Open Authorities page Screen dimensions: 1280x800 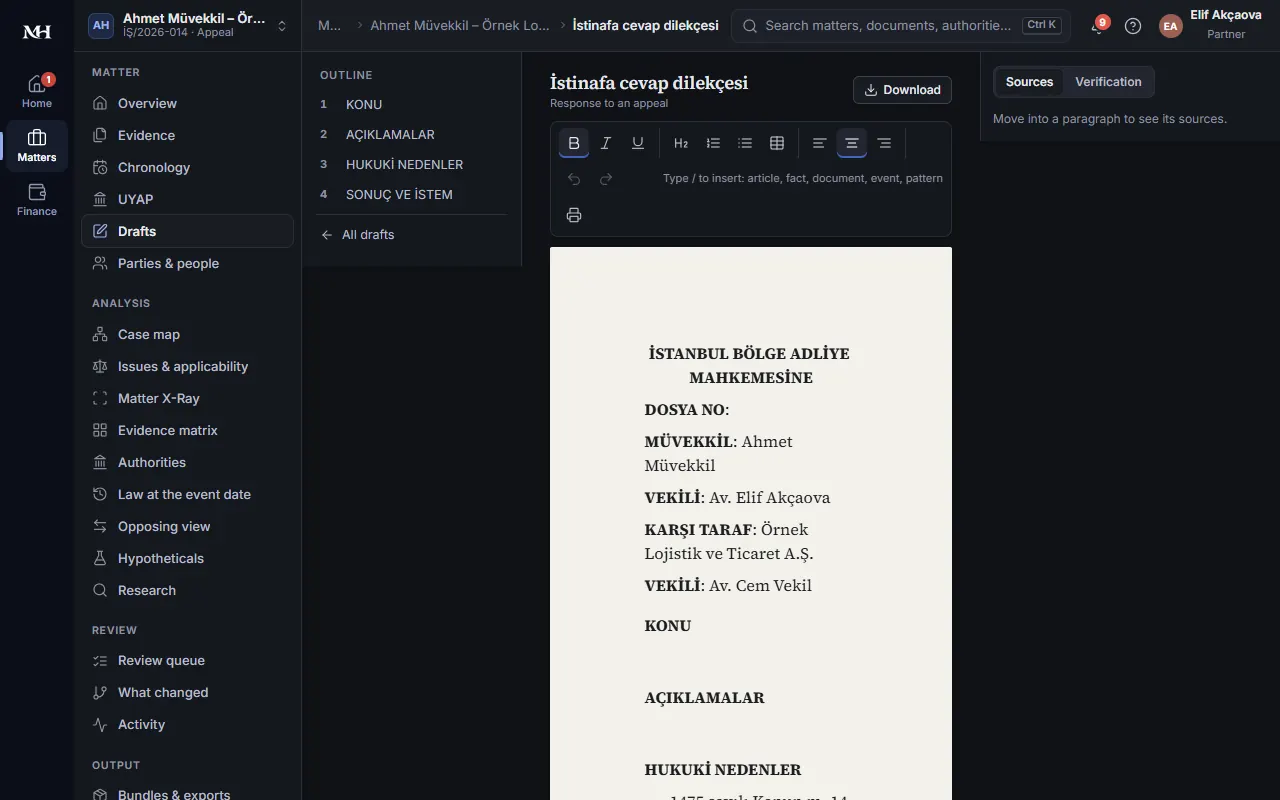[x=187, y=462]
